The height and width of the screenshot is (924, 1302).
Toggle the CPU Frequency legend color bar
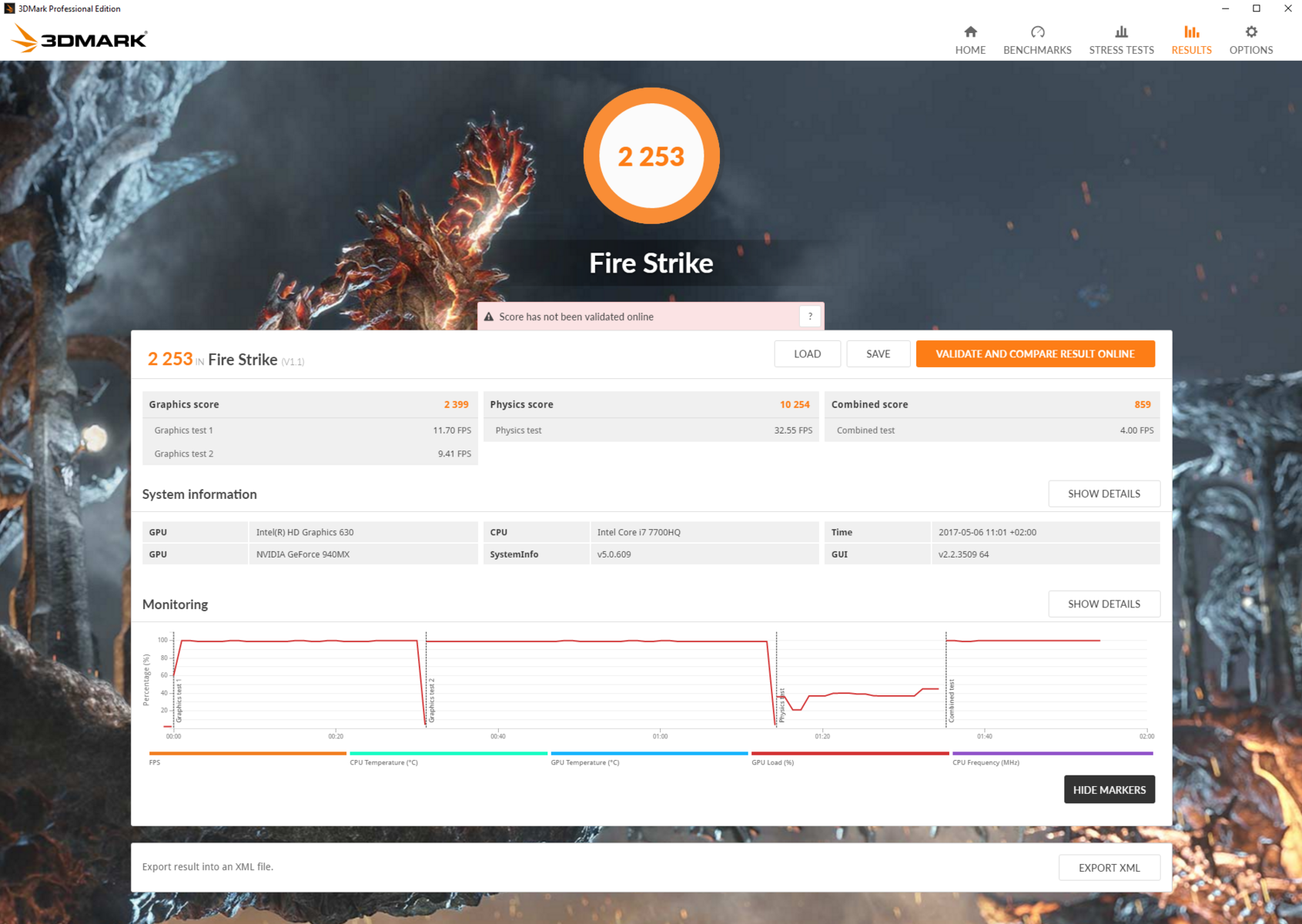pyautogui.click(x=1053, y=754)
